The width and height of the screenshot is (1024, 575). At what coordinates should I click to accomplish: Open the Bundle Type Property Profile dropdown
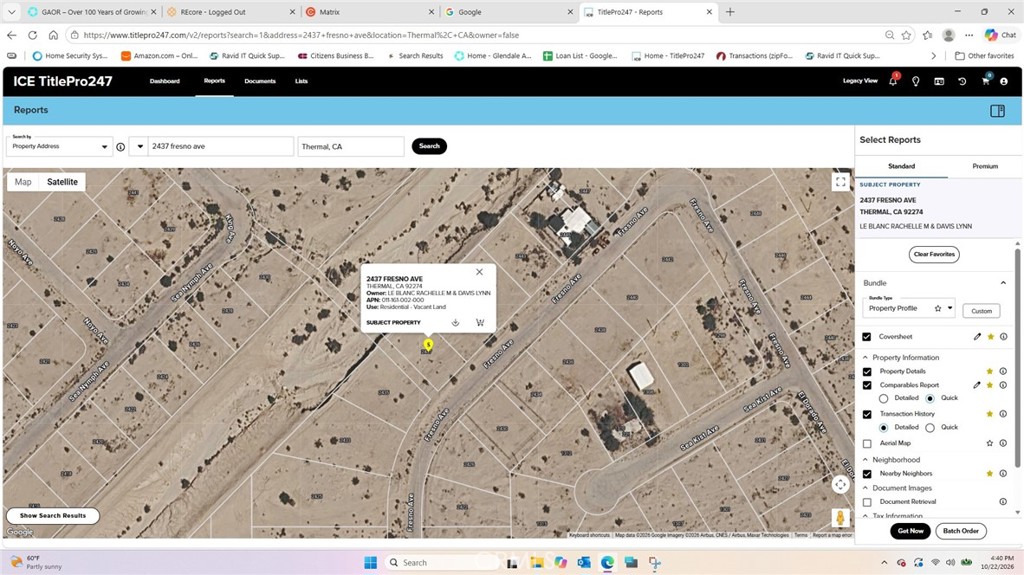(x=910, y=308)
